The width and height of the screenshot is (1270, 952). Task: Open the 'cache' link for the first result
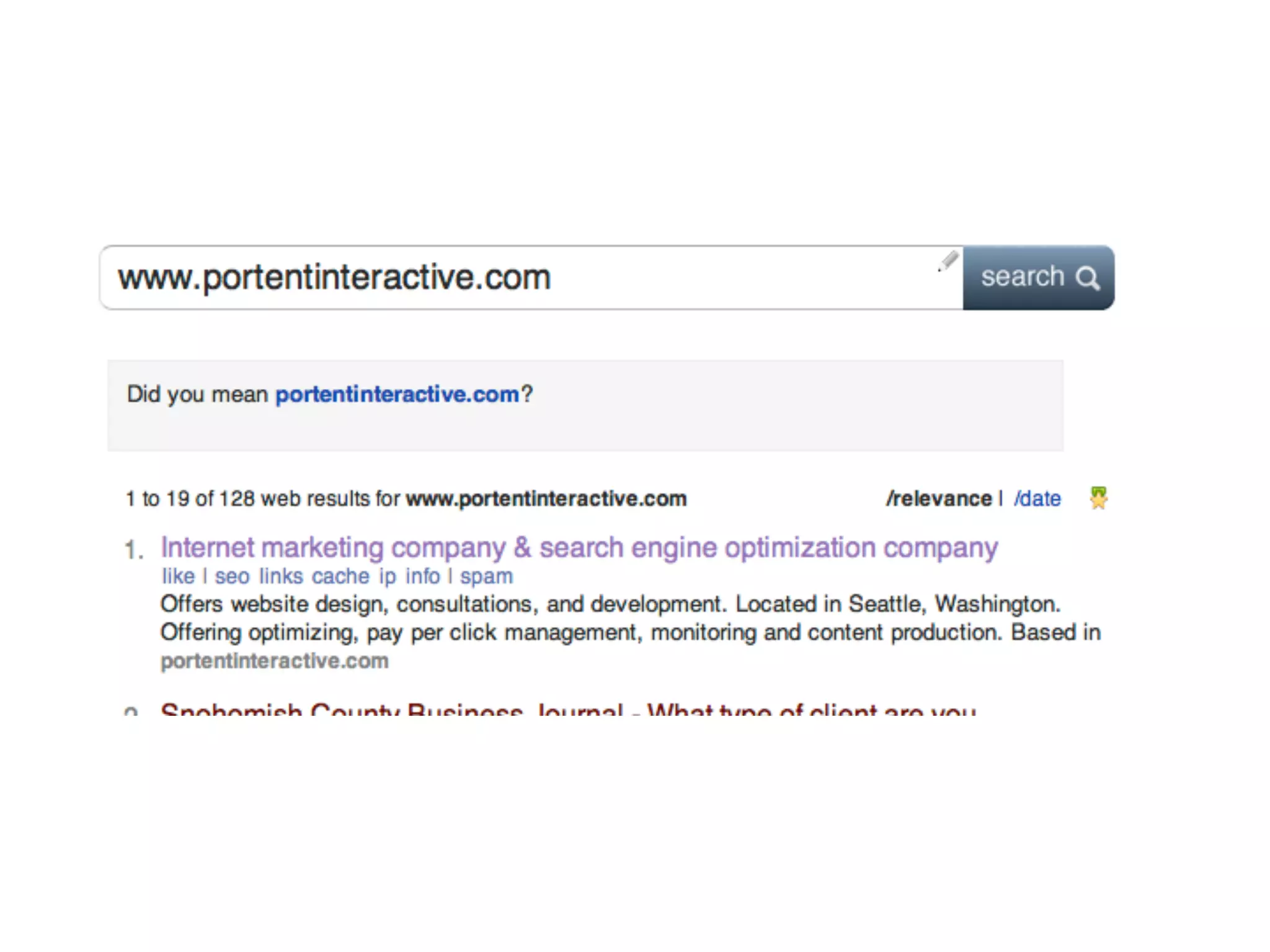point(340,576)
